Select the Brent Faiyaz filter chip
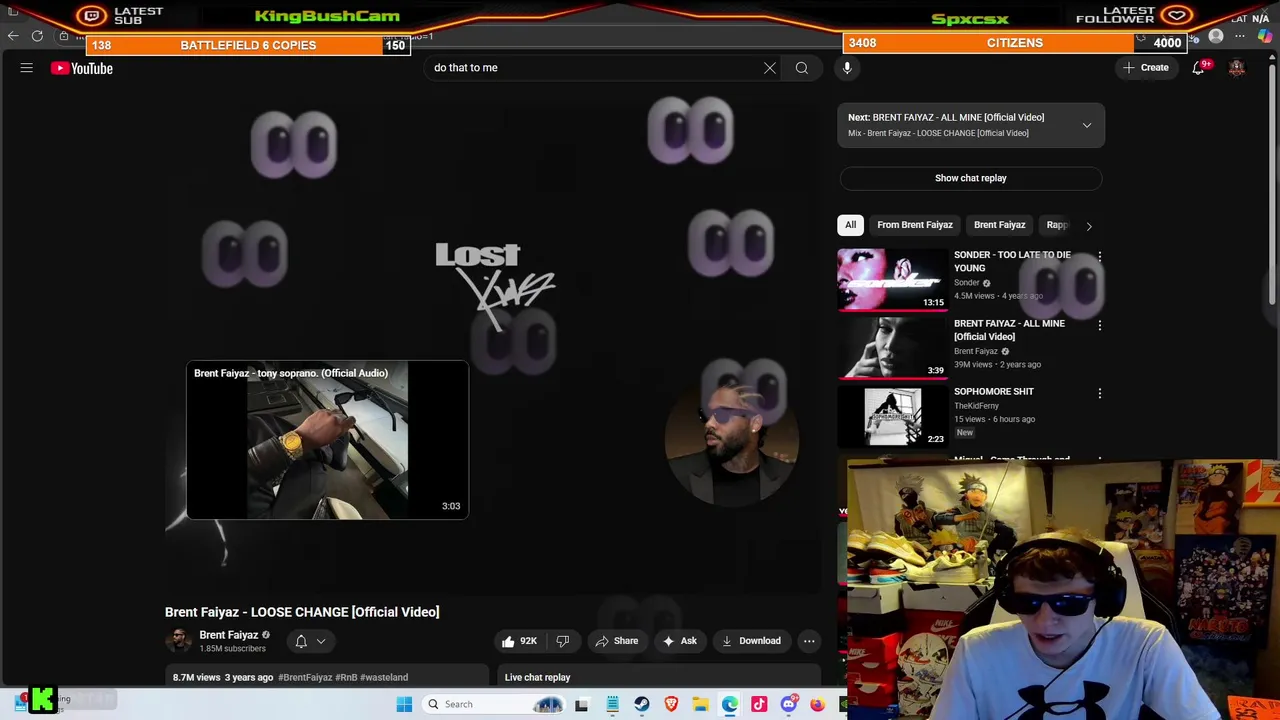Viewport: 1280px width, 720px height. point(999,225)
